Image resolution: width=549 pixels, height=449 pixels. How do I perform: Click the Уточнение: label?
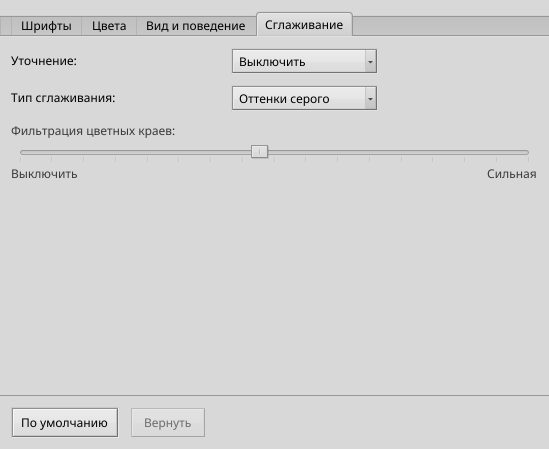(44, 61)
